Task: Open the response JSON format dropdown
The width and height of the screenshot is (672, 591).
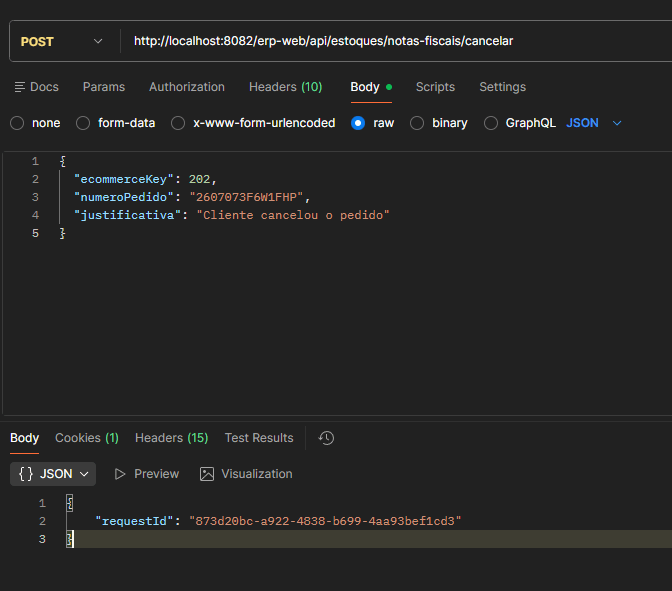Action: 53,474
